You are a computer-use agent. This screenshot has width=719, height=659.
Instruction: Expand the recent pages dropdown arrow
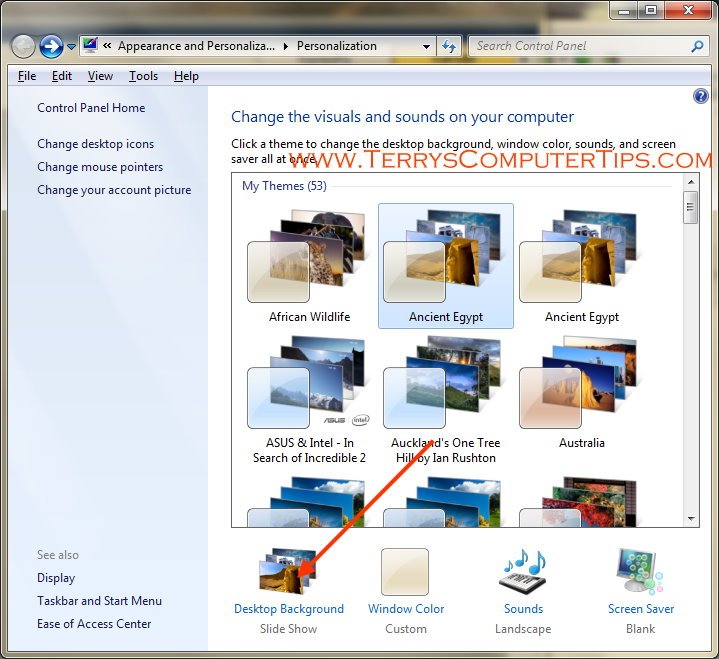click(72, 47)
